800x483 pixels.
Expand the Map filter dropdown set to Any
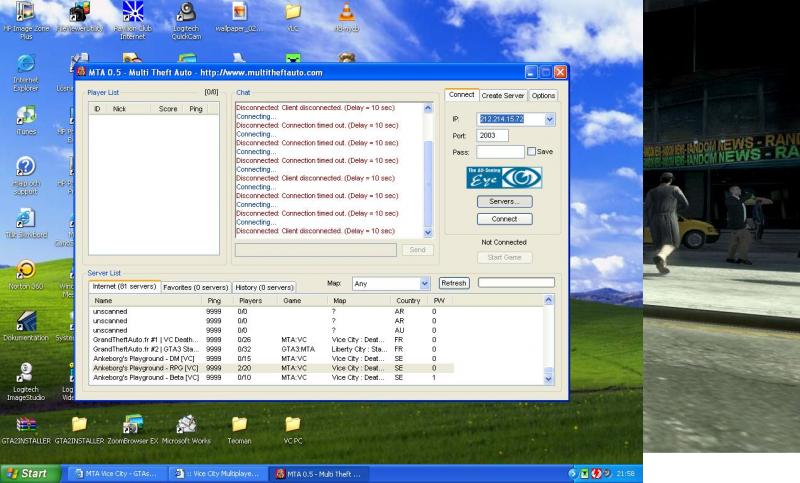[424, 284]
